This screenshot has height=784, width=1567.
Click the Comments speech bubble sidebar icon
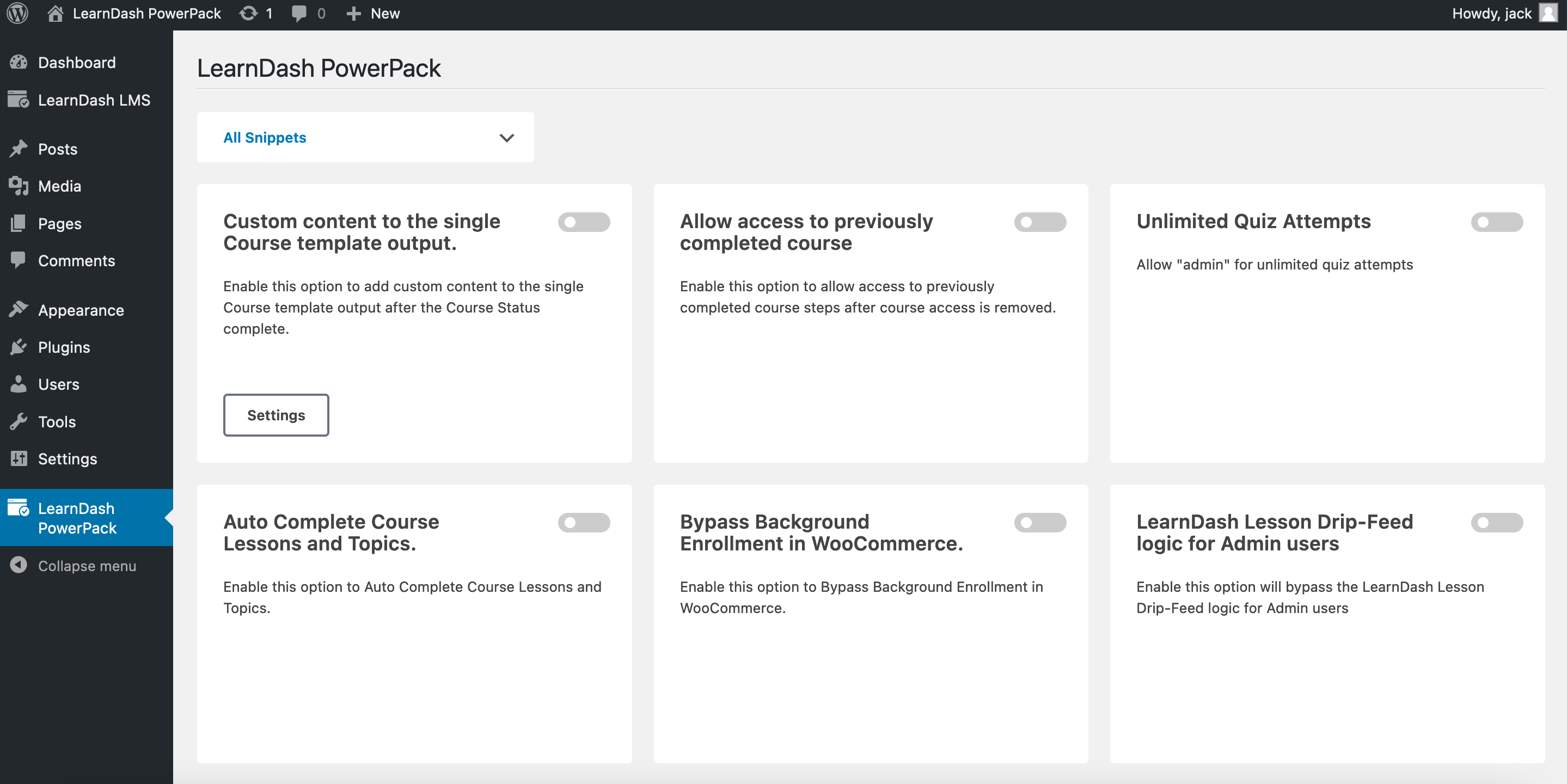(x=19, y=260)
